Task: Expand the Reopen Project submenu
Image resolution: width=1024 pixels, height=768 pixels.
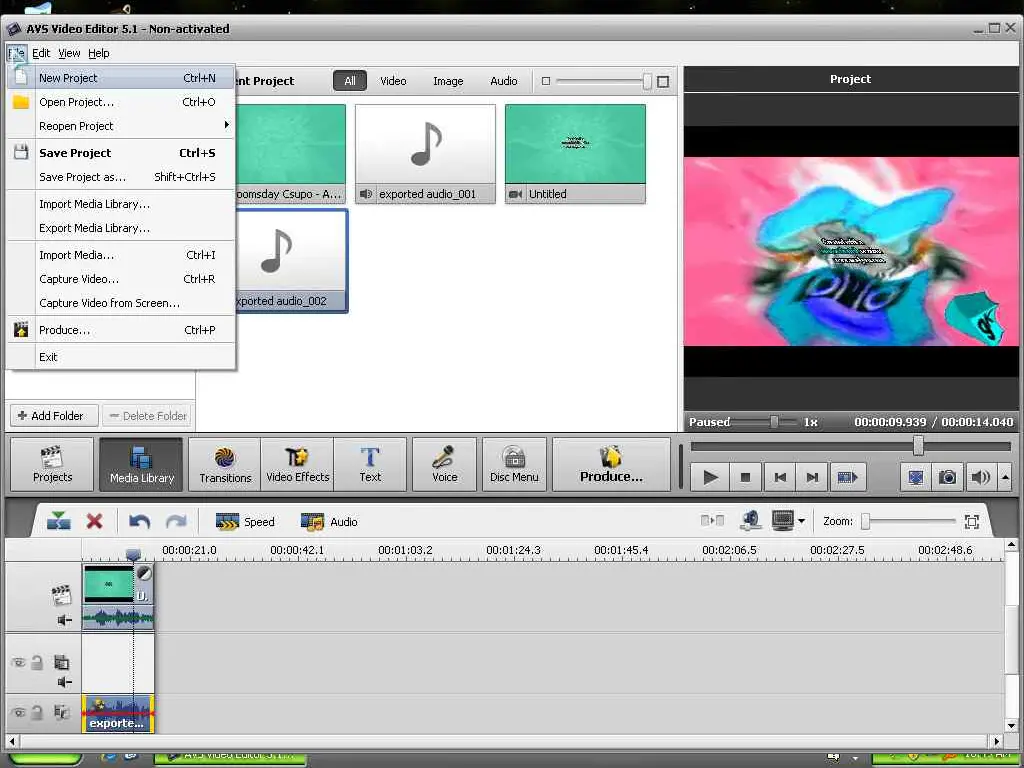Action: [x=121, y=126]
